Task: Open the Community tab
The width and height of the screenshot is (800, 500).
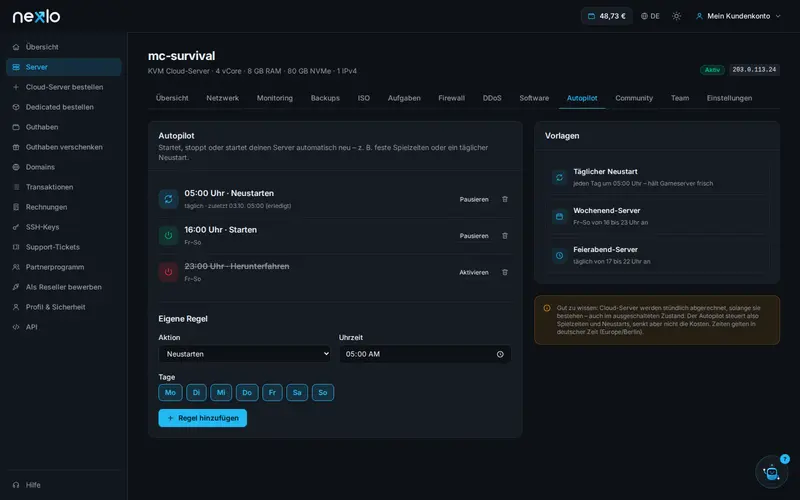Action: [634, 98]
